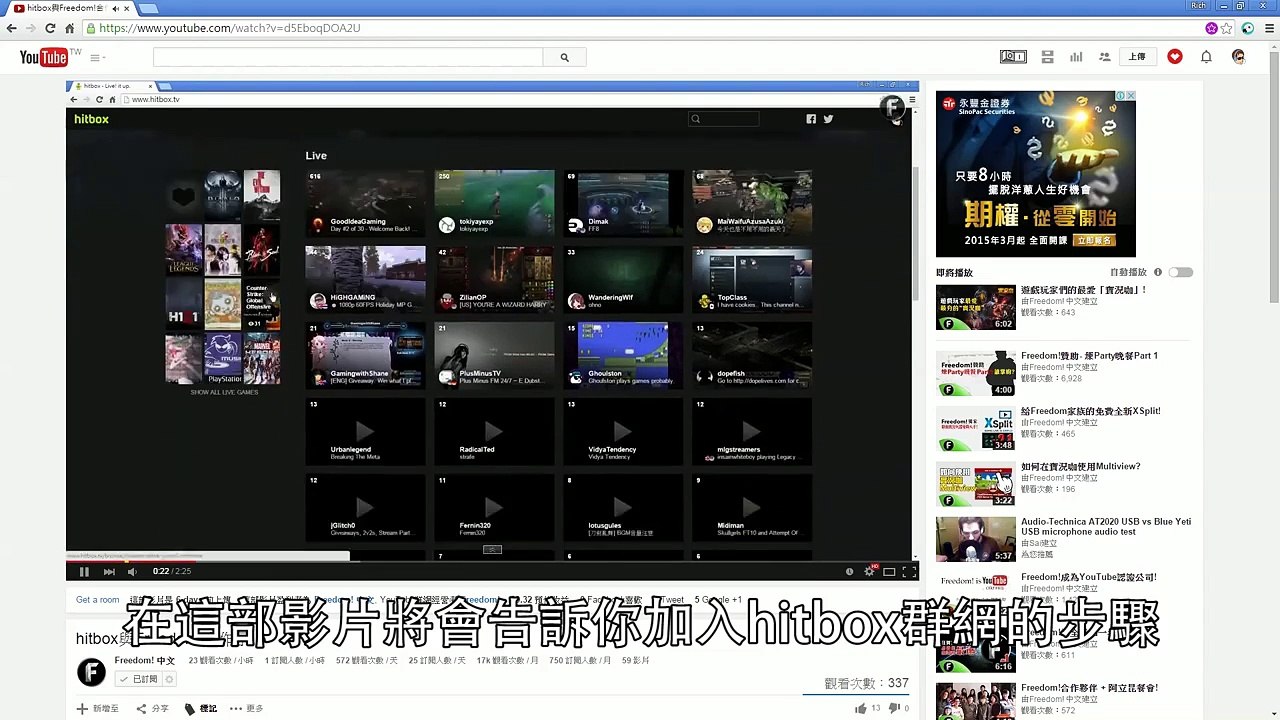The image size is (1280, 720).
Task: Open video 遊戲玩家們的最愛「實況咖」
Action: (1083, 289)
